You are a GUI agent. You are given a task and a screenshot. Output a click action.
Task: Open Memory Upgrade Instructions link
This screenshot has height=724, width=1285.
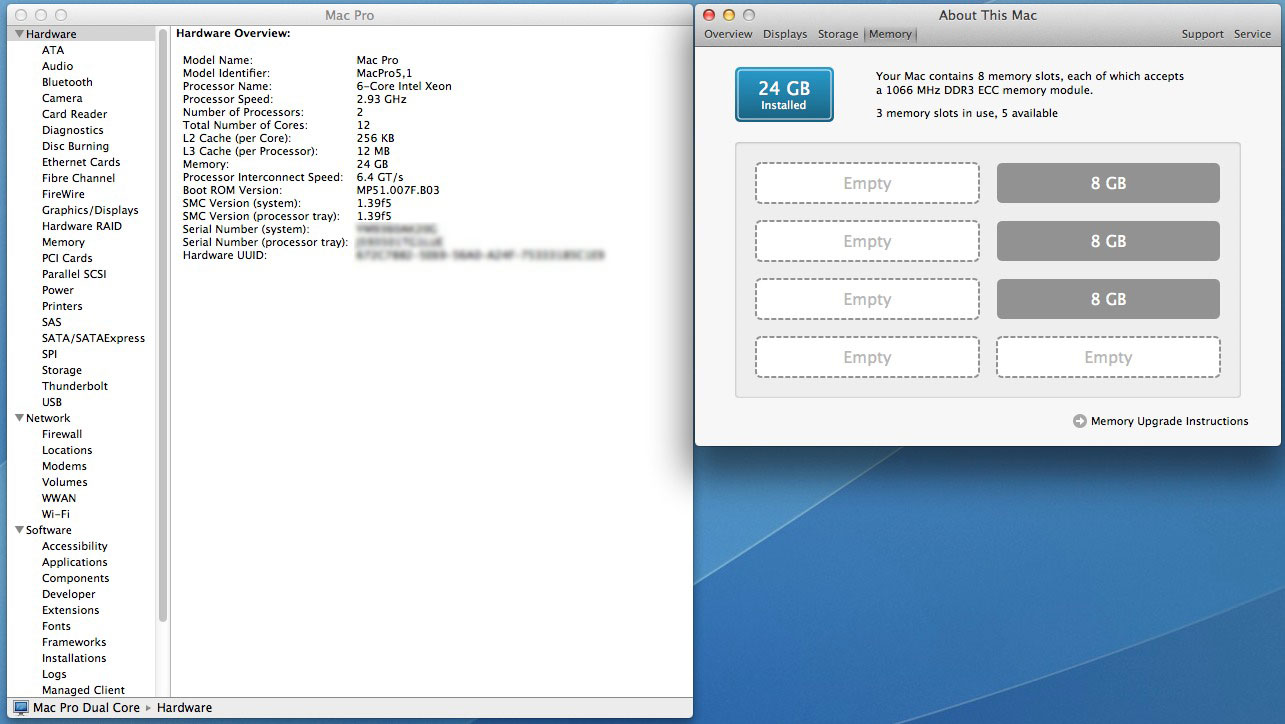(1170, 421)
